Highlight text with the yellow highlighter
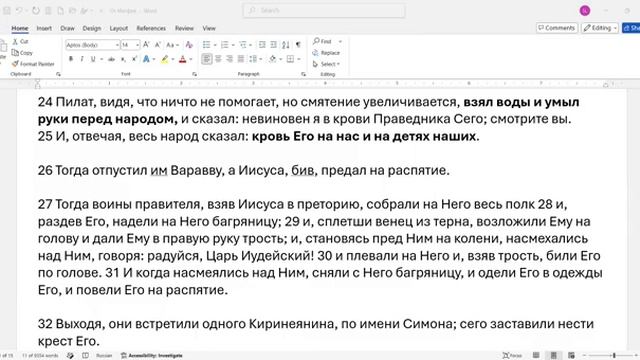Screen dimensions: 640x360 (164, 59)
